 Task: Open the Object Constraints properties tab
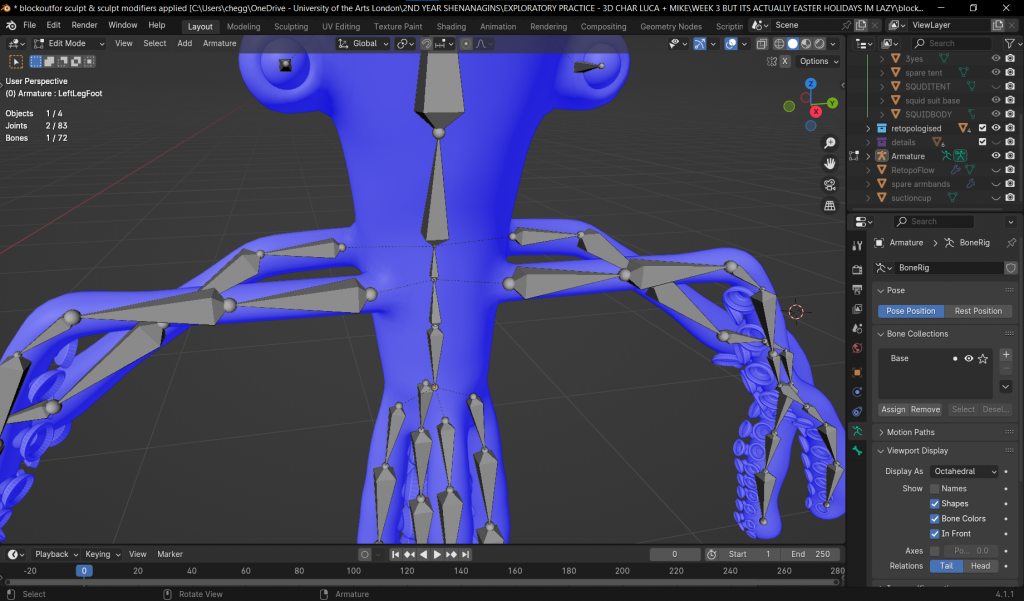(857, 412)
